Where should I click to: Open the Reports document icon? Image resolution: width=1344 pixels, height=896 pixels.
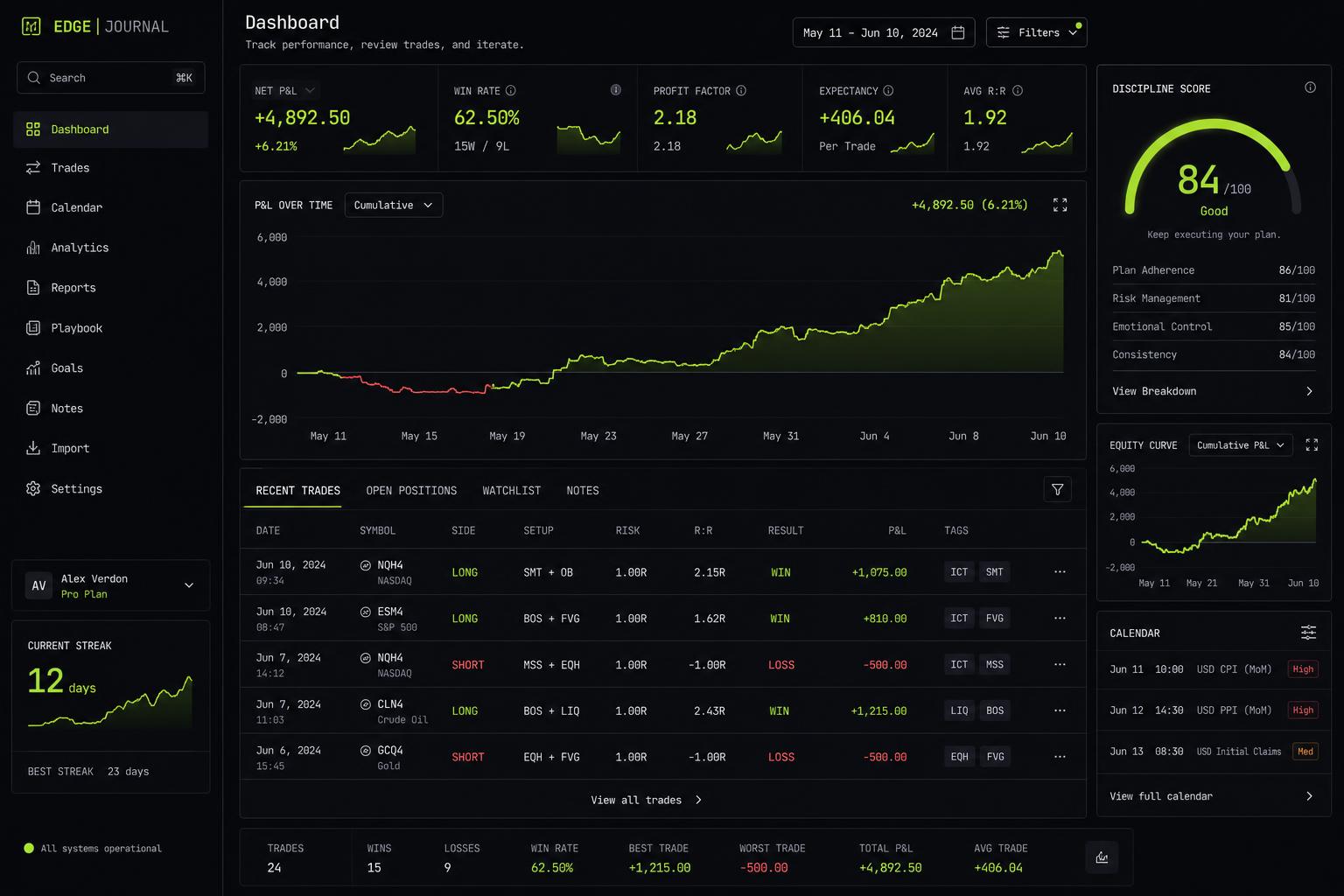click(x=33, y=288)
